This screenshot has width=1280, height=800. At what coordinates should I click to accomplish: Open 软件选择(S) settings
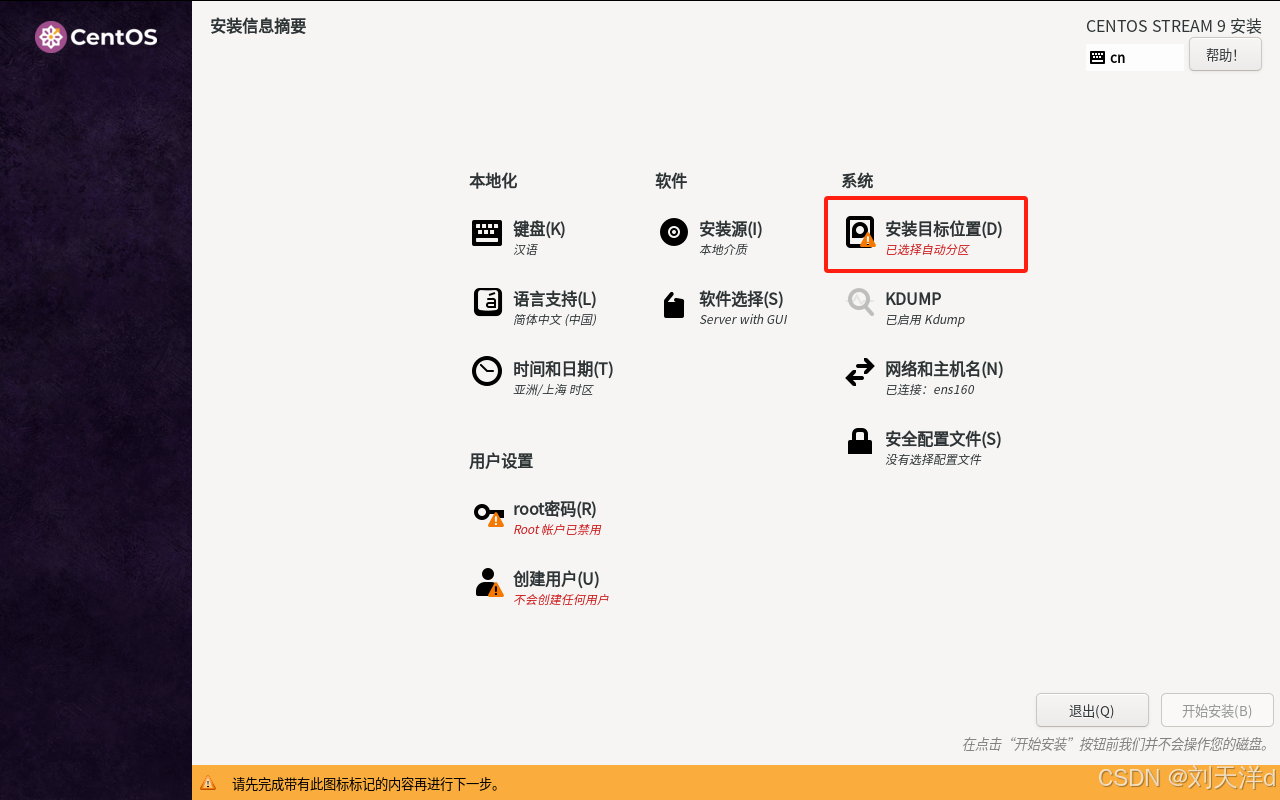pyautogui.click(x=741, y=299)
